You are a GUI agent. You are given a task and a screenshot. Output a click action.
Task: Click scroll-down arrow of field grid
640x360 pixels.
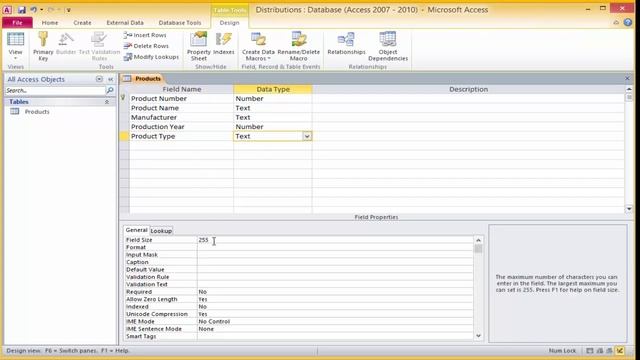pyautogui.click(x=629, y=209)
